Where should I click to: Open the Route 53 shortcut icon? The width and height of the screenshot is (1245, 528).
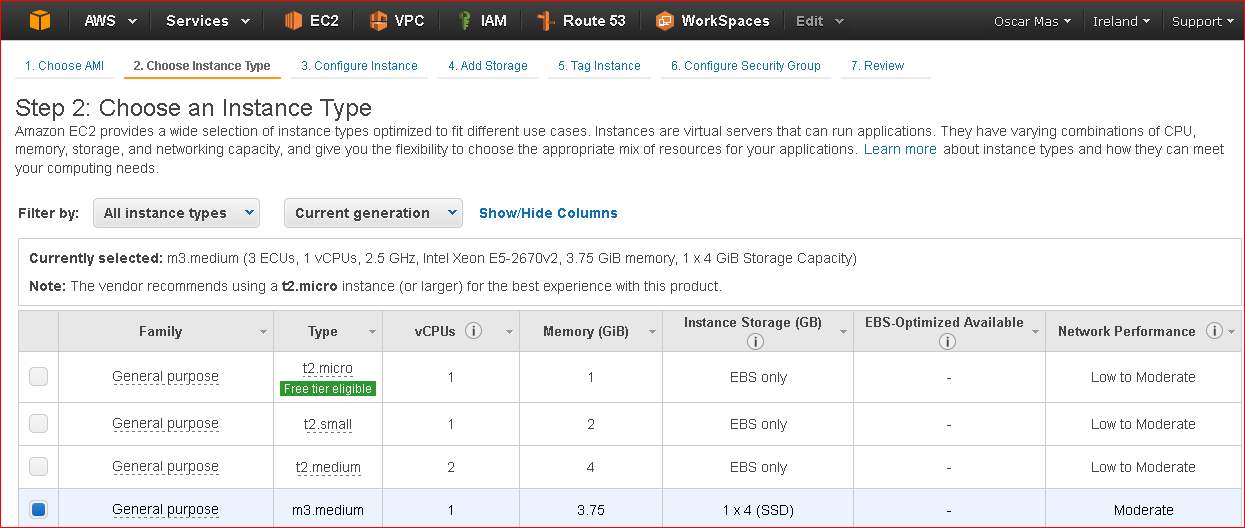[x=546, y=20]
